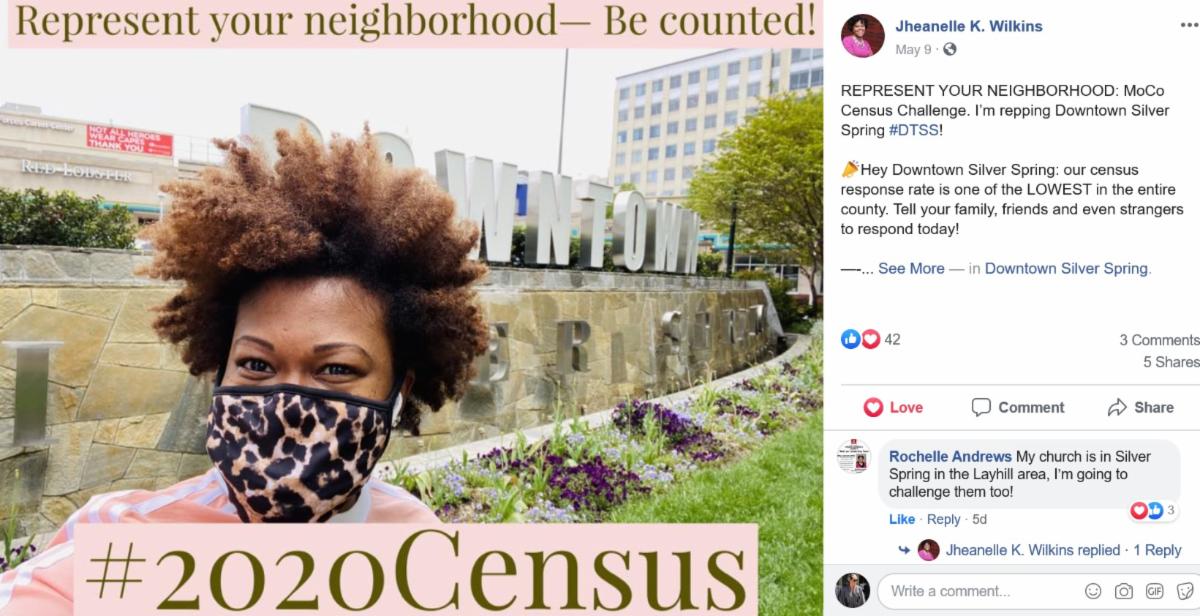Image resolution: width=1200 pixels, height=616 pixels.
Task: Attach a photo with the camera icon
Action: tap(1124, 591)
